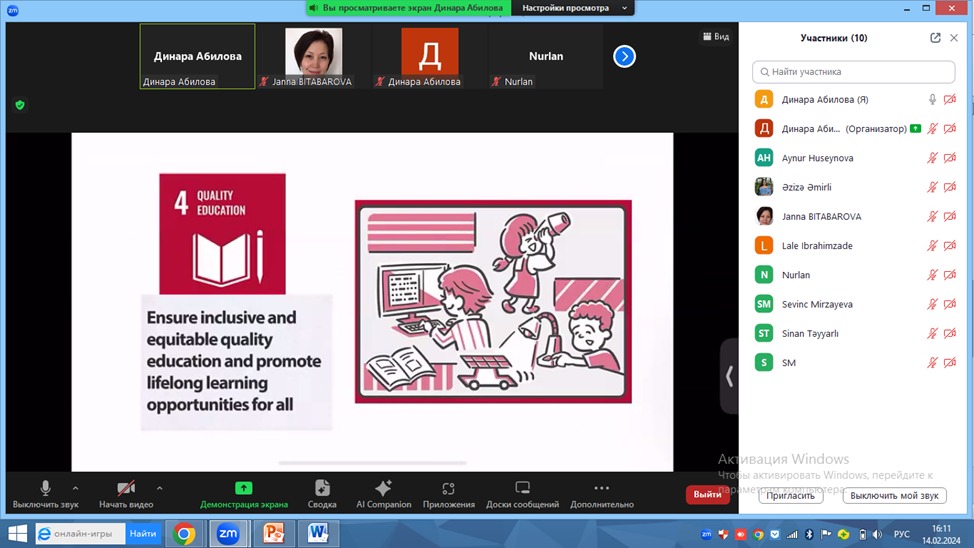974x548 pixels.
Task: Click the viewing screen notification banner
Action: click(x=409, y=8)
